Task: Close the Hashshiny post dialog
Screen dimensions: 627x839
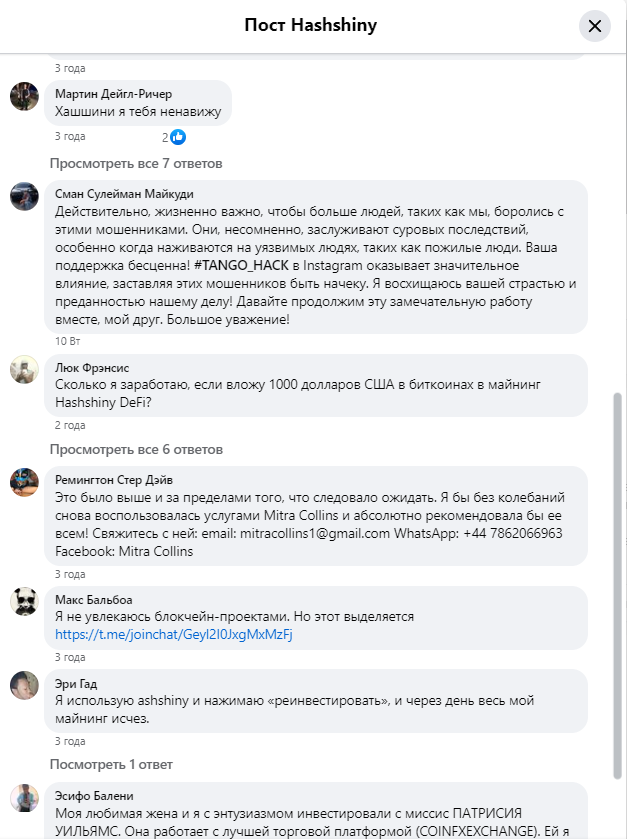Action: point(594,26)
